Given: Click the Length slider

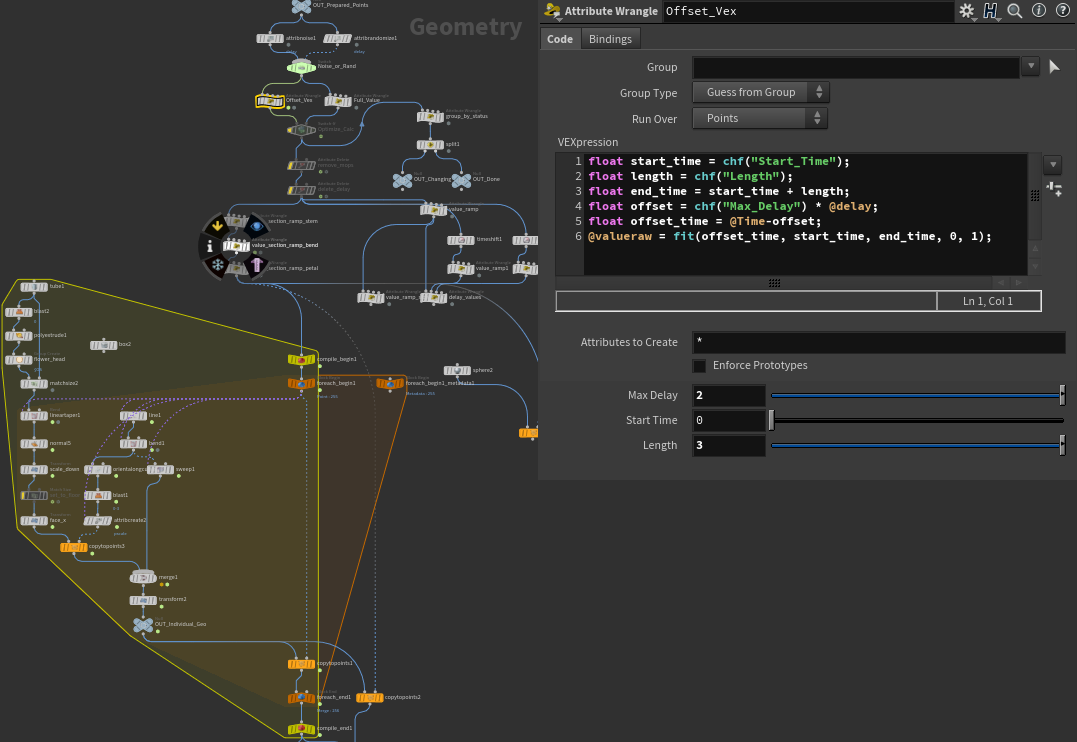Looking at the screenshot, I should 917,445.
